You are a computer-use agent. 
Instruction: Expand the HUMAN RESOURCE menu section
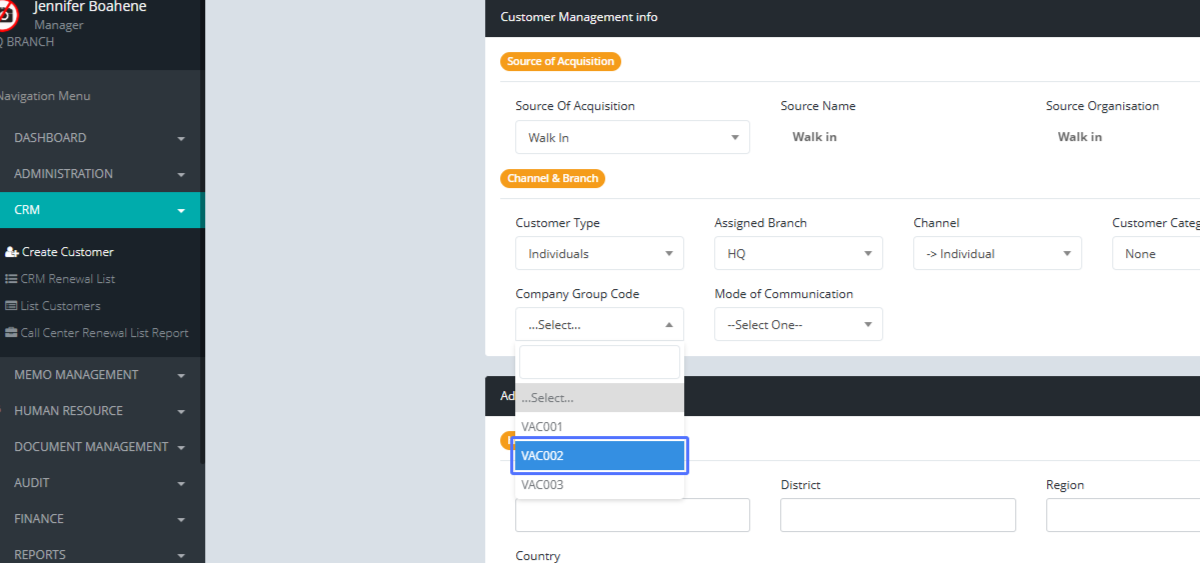[100, 411]
